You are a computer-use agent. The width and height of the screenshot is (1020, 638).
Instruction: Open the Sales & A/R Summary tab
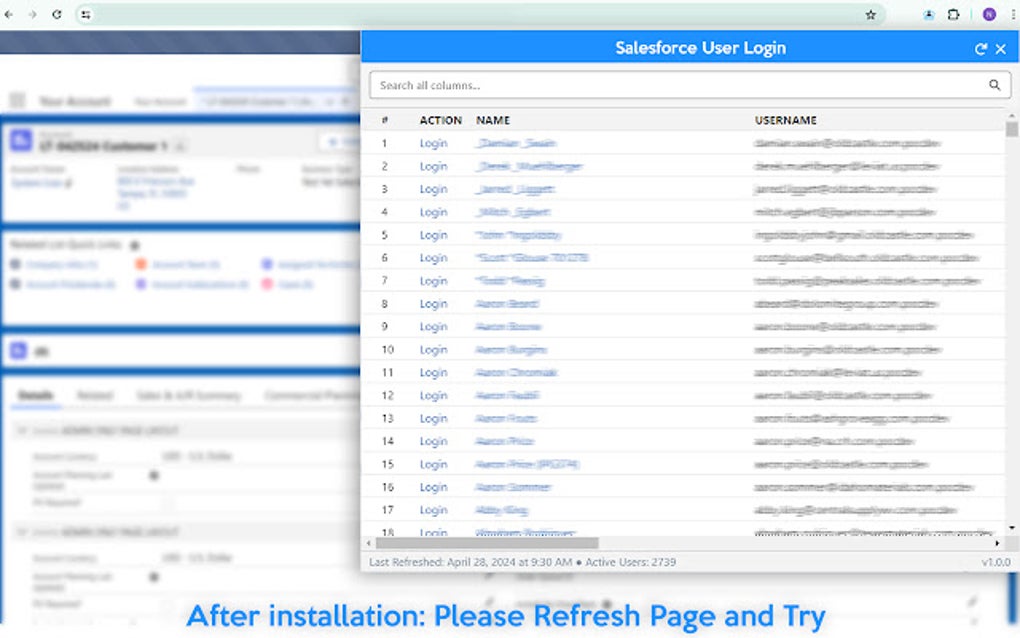(x=190, y=395)
